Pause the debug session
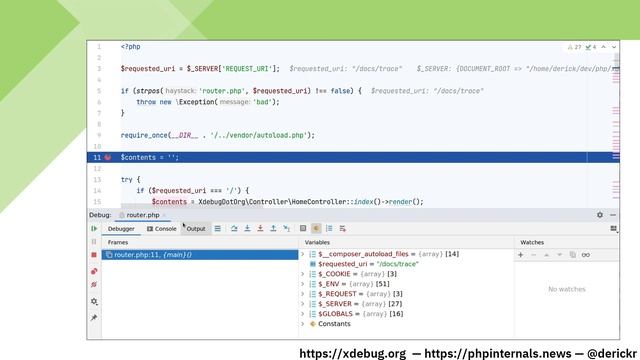This screenshot has height=360, width=640. (94, 242)
